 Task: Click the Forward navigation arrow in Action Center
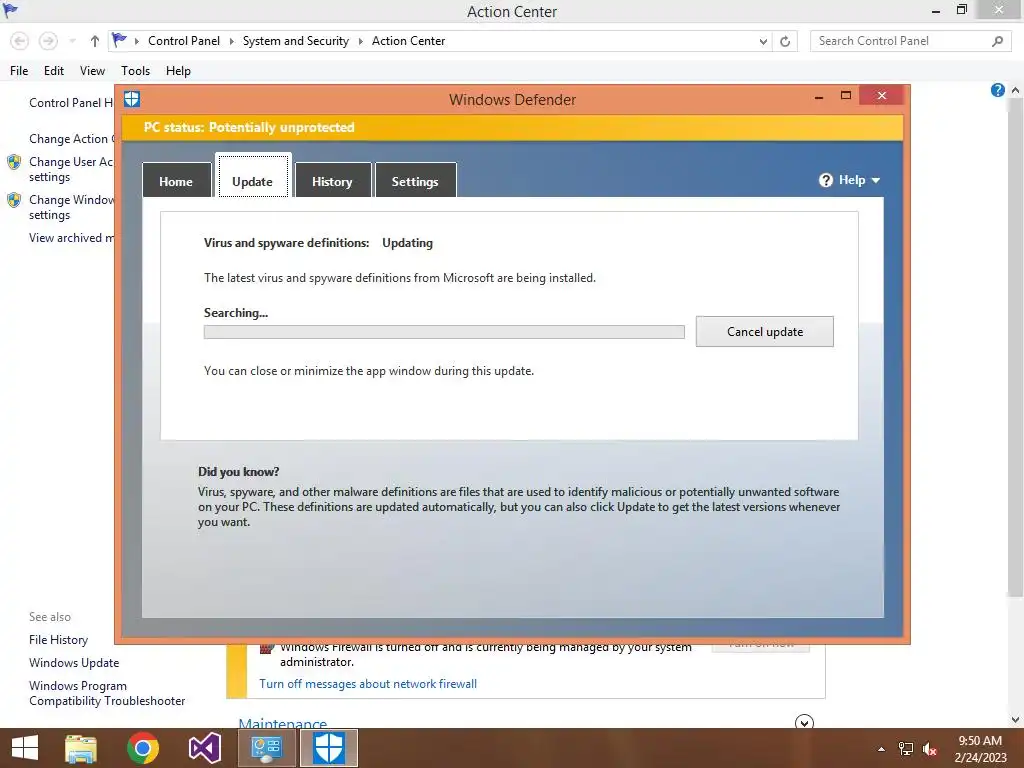pos(48,41)
